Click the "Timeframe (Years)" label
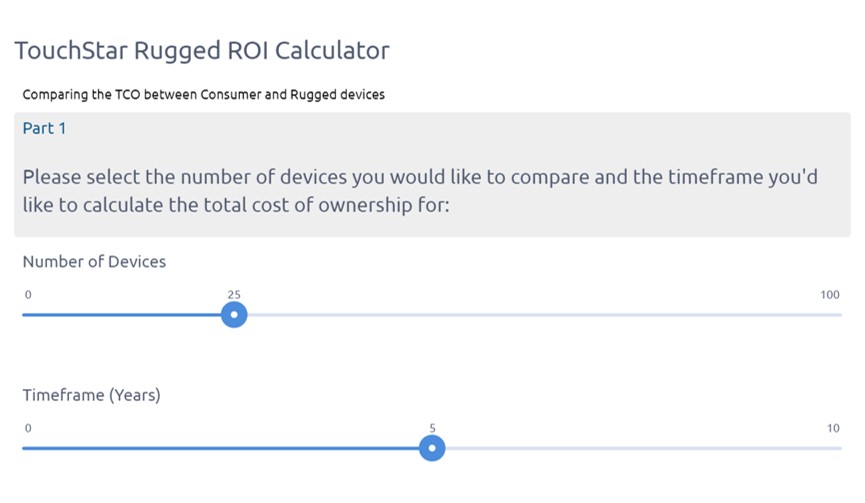The image size is (865, 503). click(91, 395)
